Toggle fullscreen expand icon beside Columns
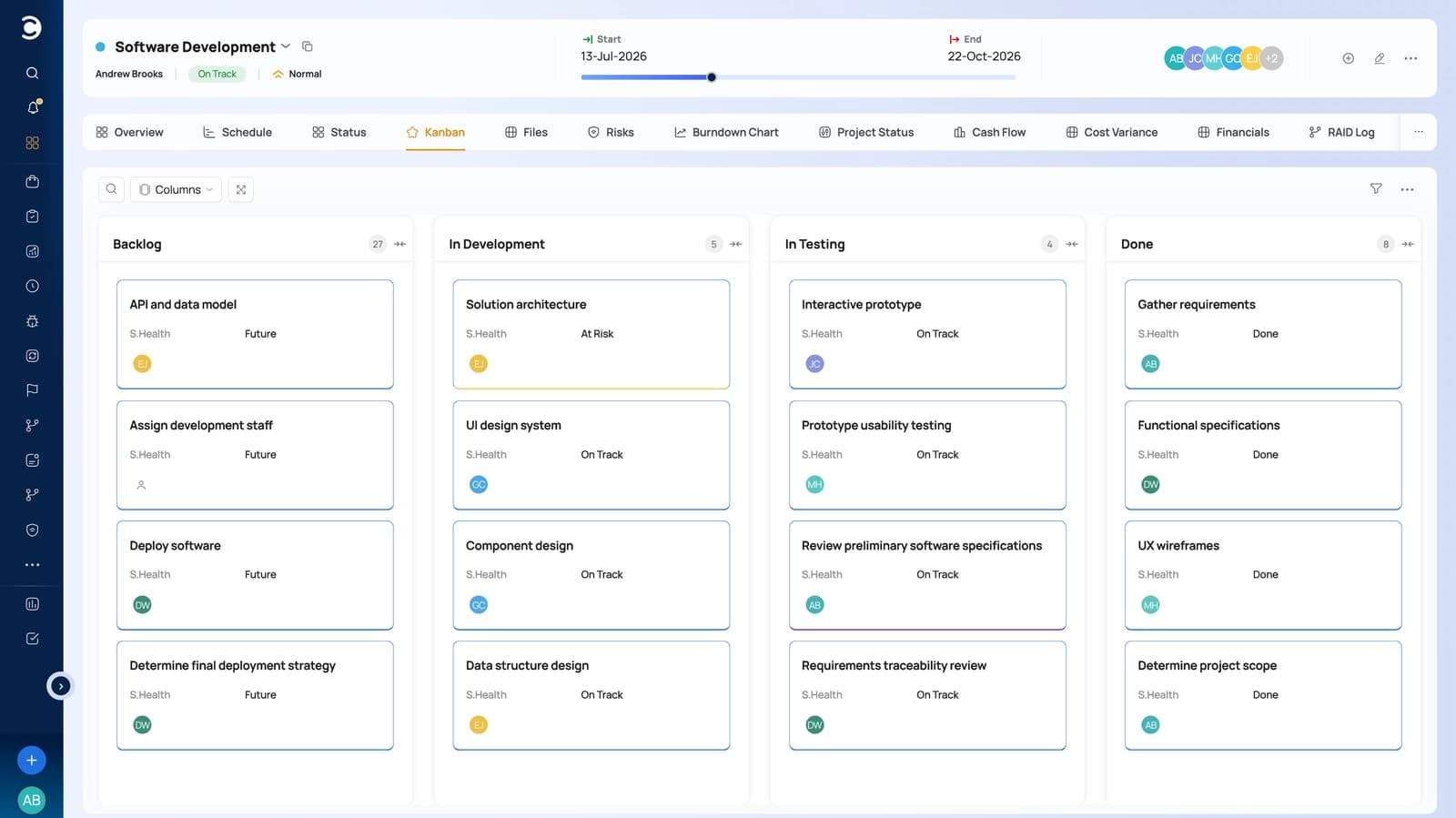This screenshot has height=818, width=1456. (241, 189)
